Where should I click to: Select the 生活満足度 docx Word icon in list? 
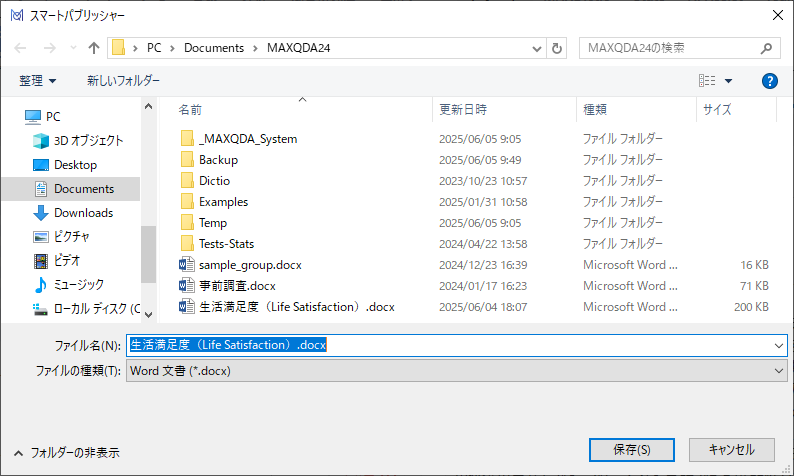coord(187,306)
